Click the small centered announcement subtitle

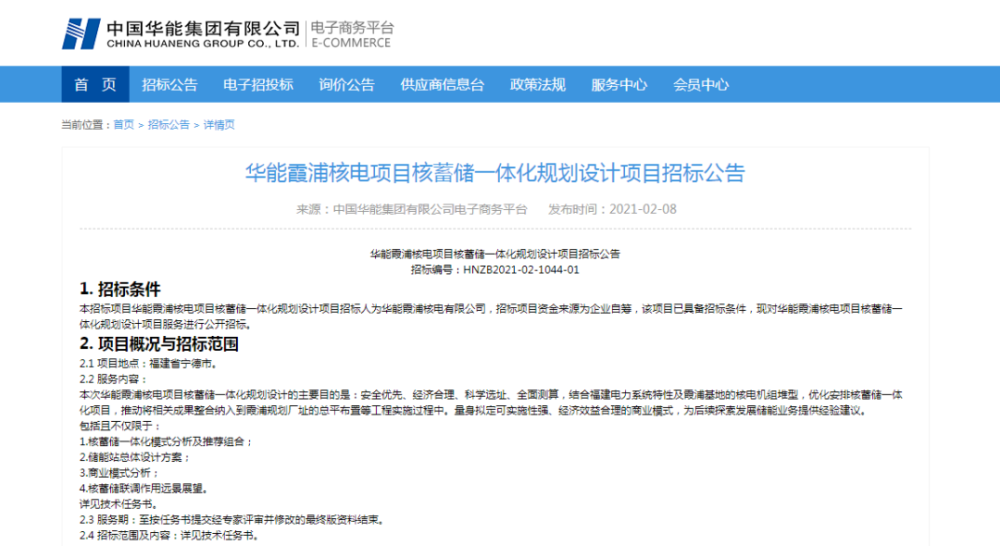pyautogui.click(x=495, y=254)
